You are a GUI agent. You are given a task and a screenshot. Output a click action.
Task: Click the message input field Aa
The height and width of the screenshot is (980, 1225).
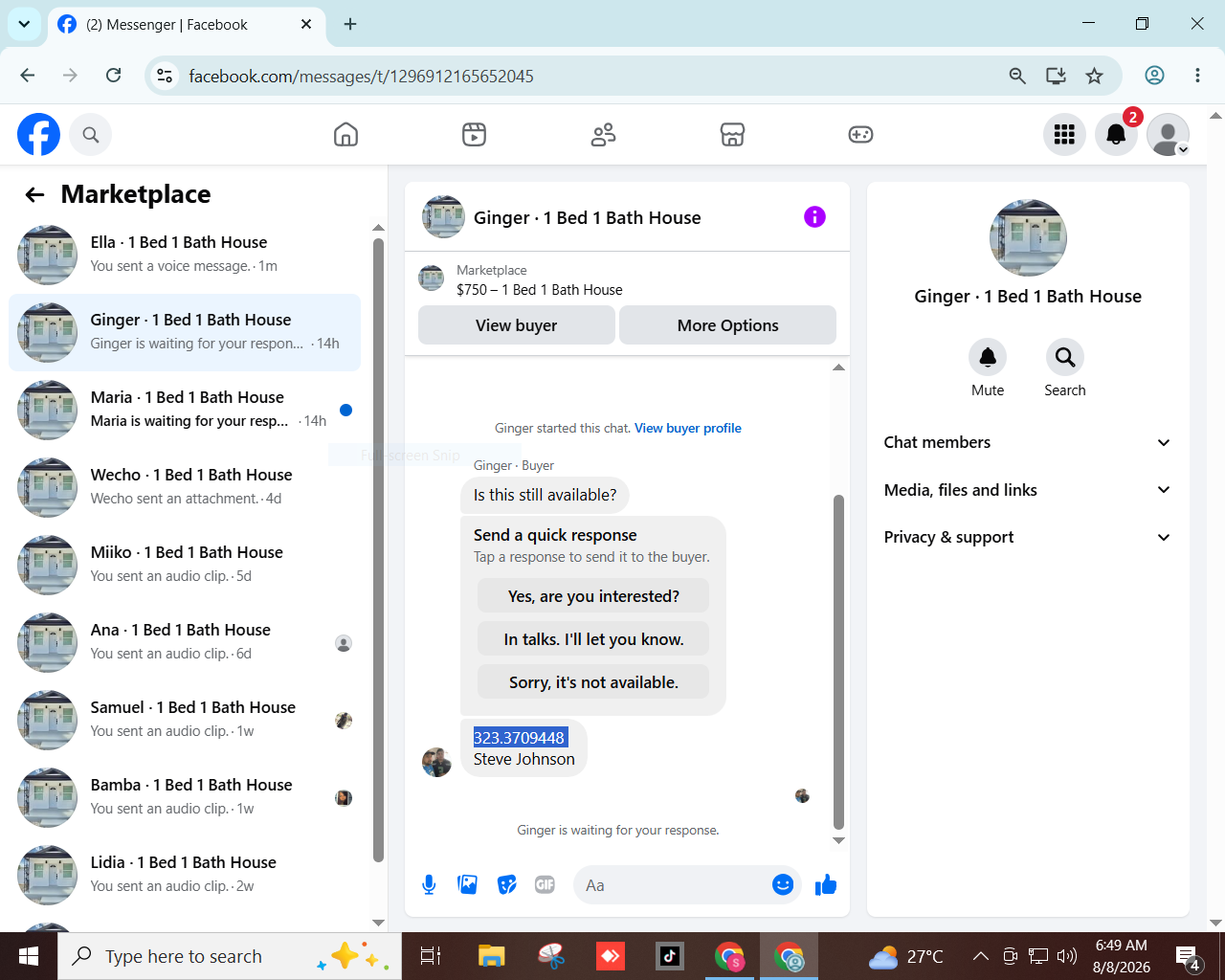[x=673, y=885]
